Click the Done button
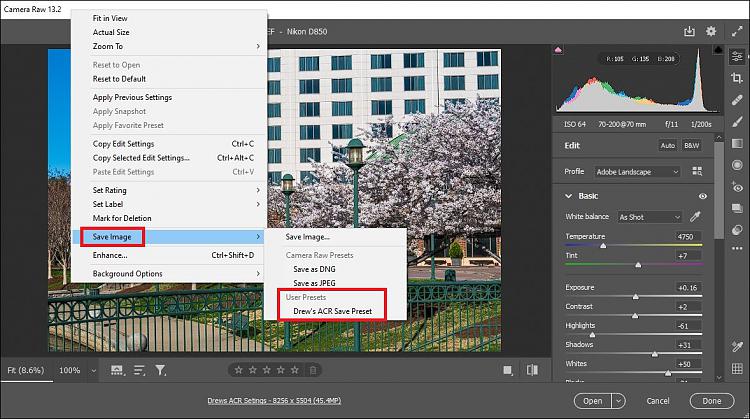750x419 pixels. click(712, 401)
